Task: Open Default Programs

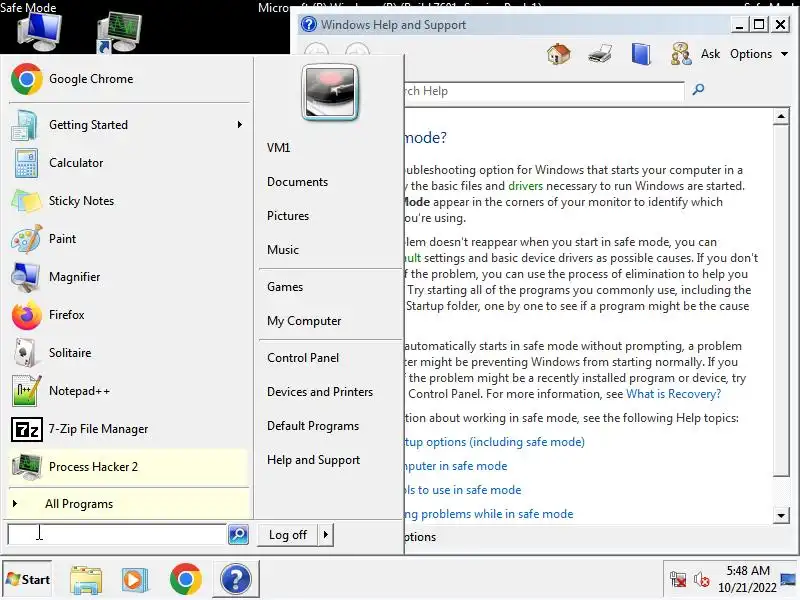Action: point(313,426)
